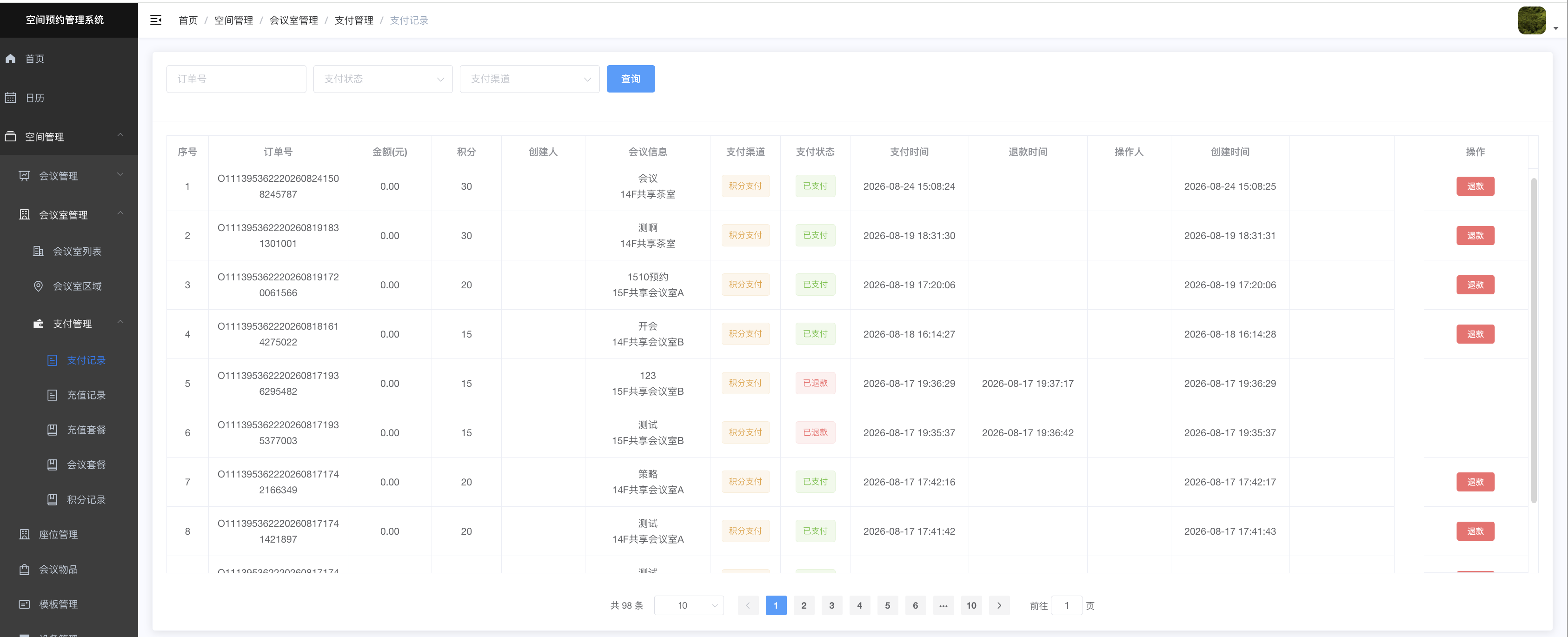The height and width of the screenshot is (637, 1568).
Task: Go to page 3 in the pagination
Action: pos(831,605)
